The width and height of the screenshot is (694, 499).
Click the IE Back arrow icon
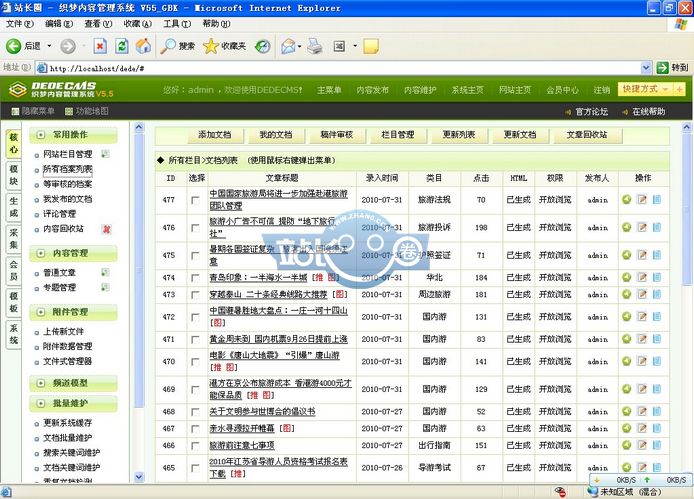pos(13,46)
